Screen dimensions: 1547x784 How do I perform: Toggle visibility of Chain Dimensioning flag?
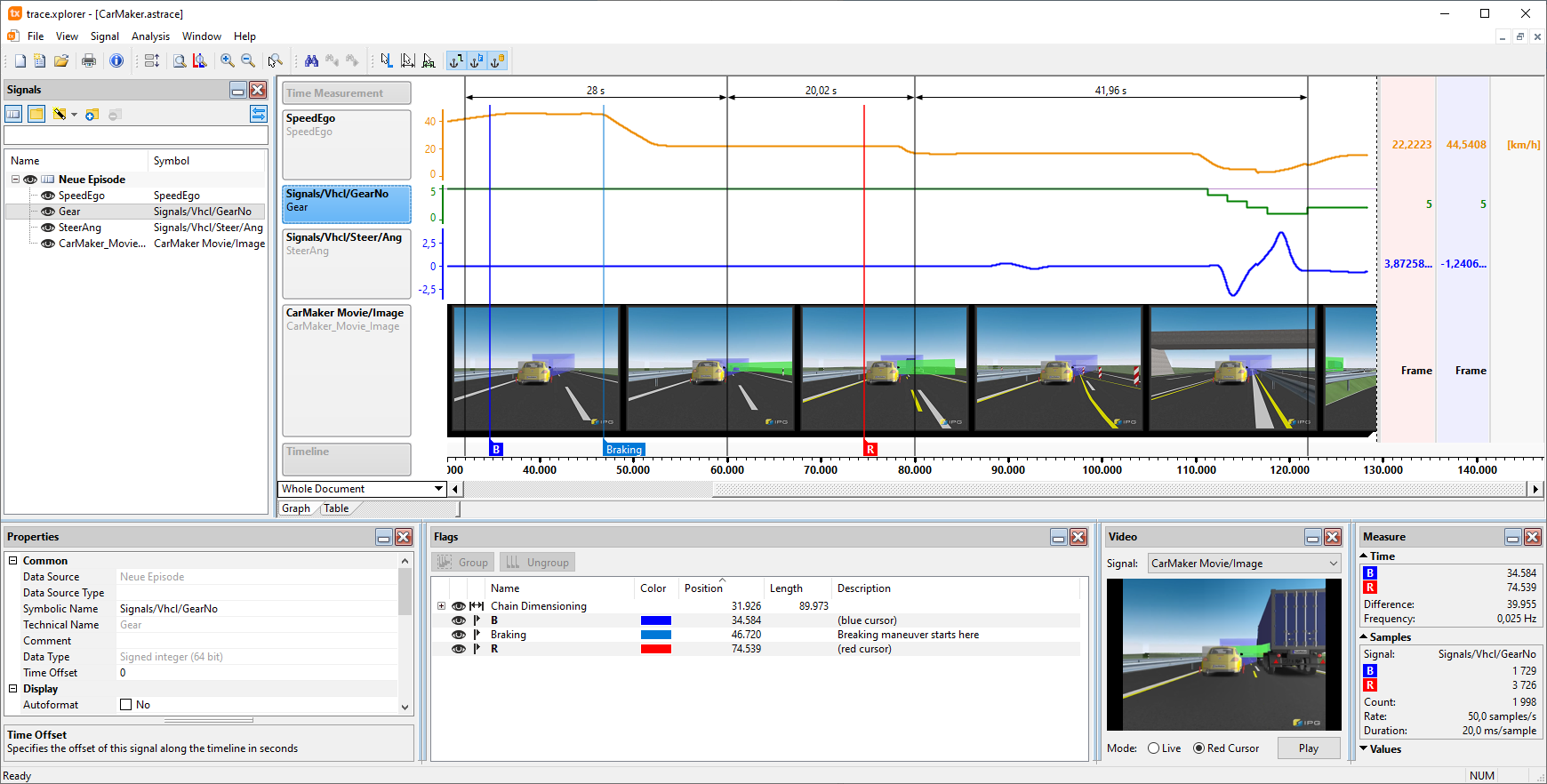pyautogui.click(x=459, y=606)
